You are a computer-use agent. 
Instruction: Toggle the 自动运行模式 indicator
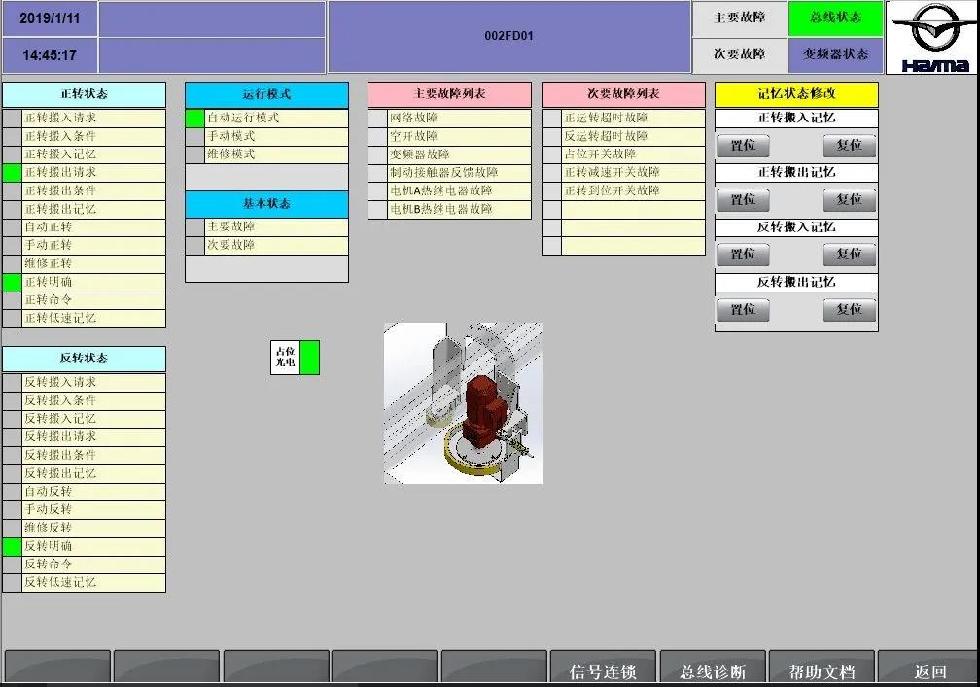tap(195, 118)
